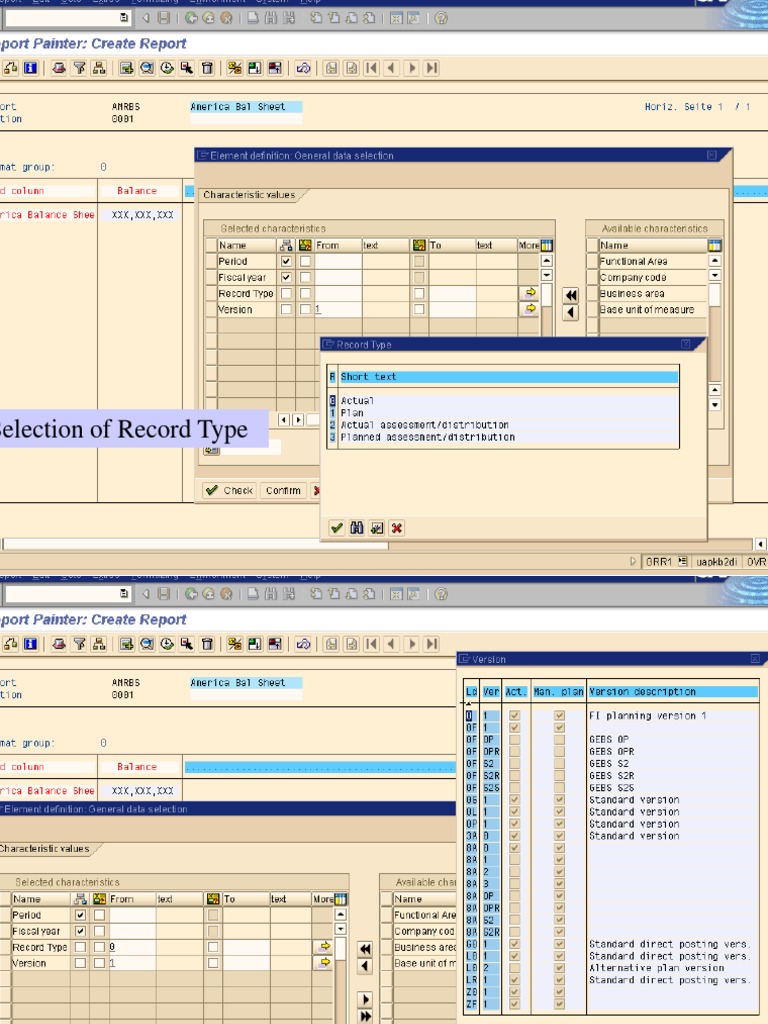
Task: Click Version From field in upper dialog
Action: (337, 310)
